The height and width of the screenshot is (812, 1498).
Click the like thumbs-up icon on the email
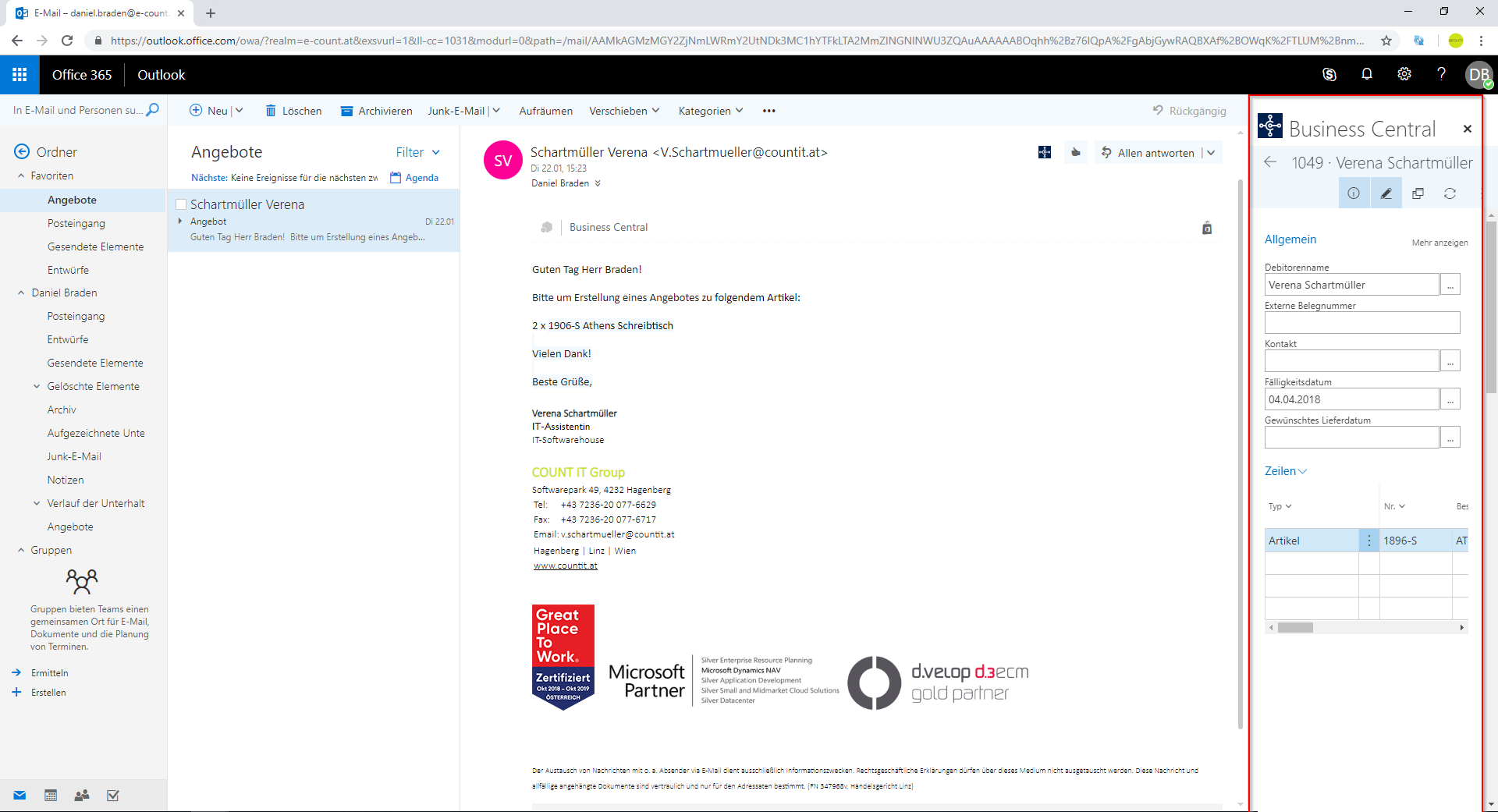(x=1076, y=153)
